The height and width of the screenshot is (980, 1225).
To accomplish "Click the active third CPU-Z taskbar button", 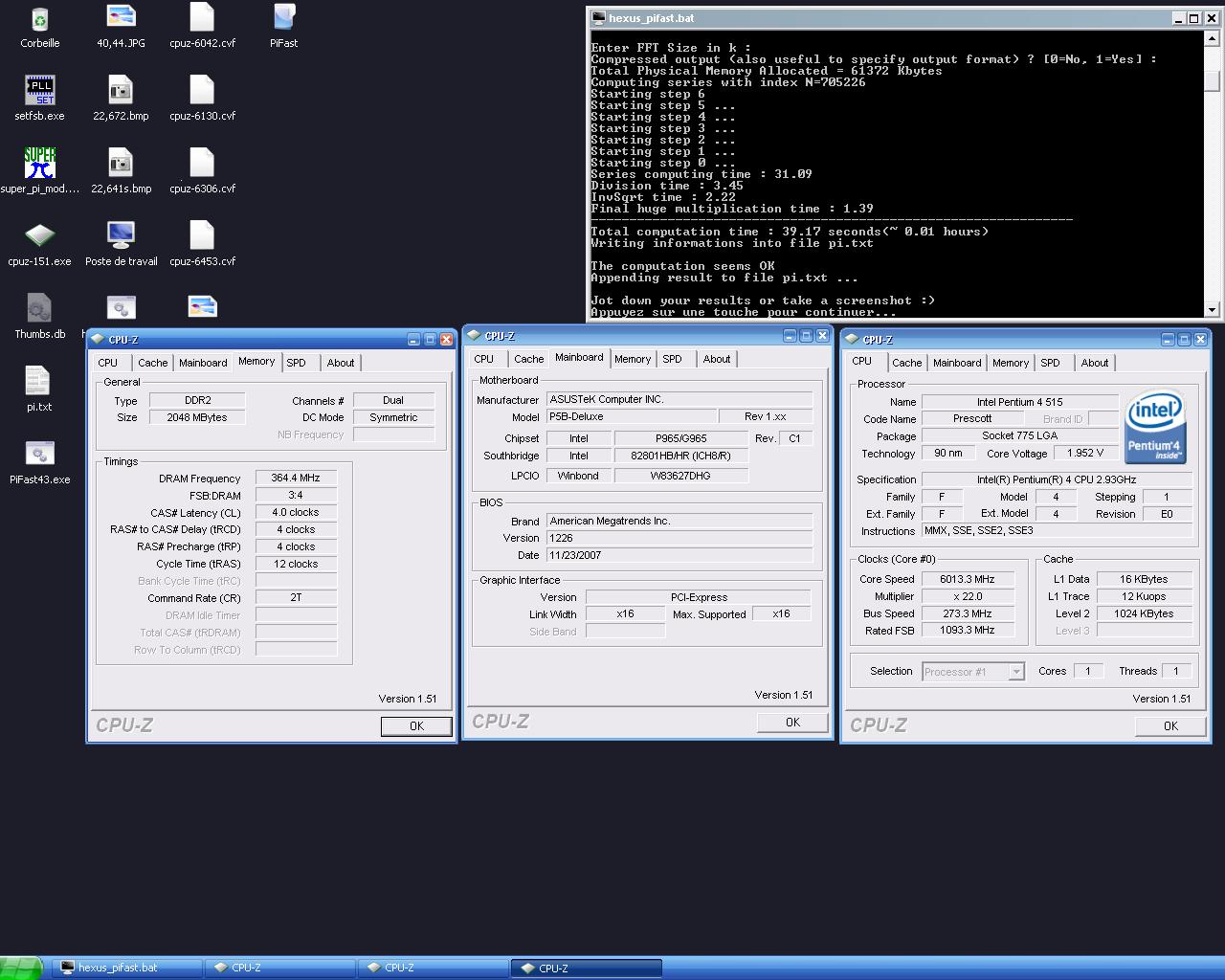I will (x=586, y=968).
